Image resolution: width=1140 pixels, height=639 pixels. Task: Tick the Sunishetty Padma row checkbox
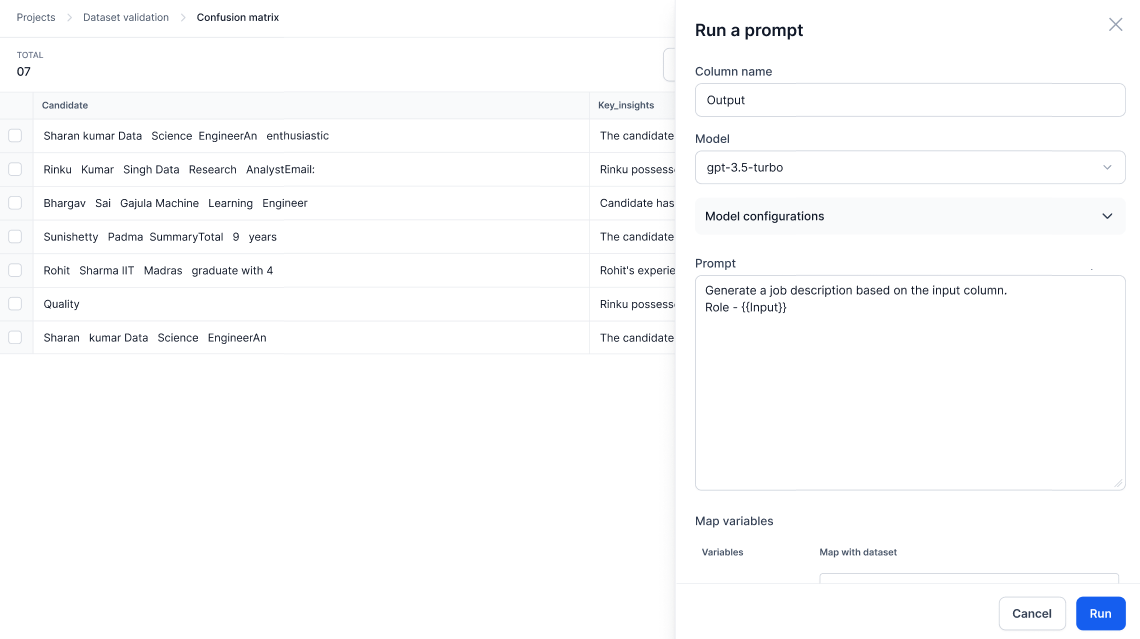pos(15,237)
